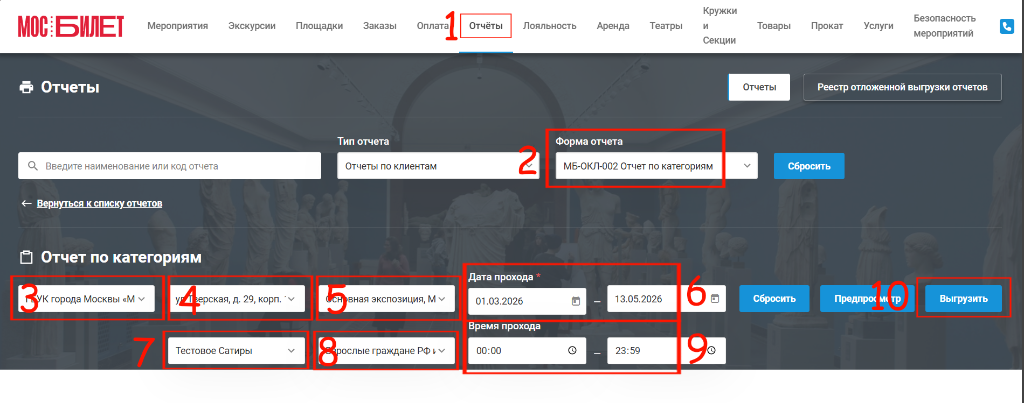Viewport: 1024px width, 403px height.
Task: Open the Основная экспозиция dropdown
Action: [x=386, y=299]
